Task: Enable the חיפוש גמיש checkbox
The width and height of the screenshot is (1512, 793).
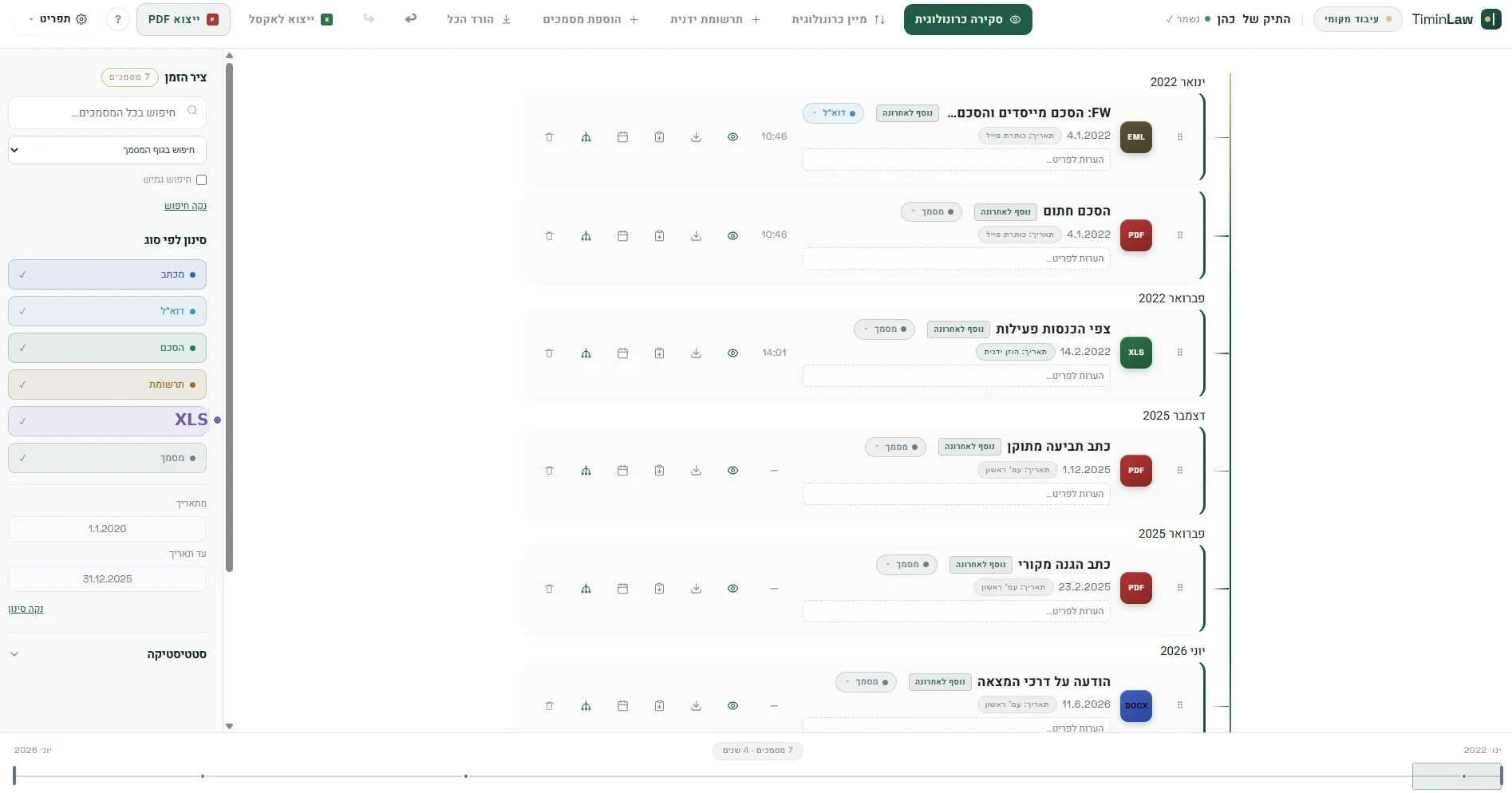Action: coord(201,180)
